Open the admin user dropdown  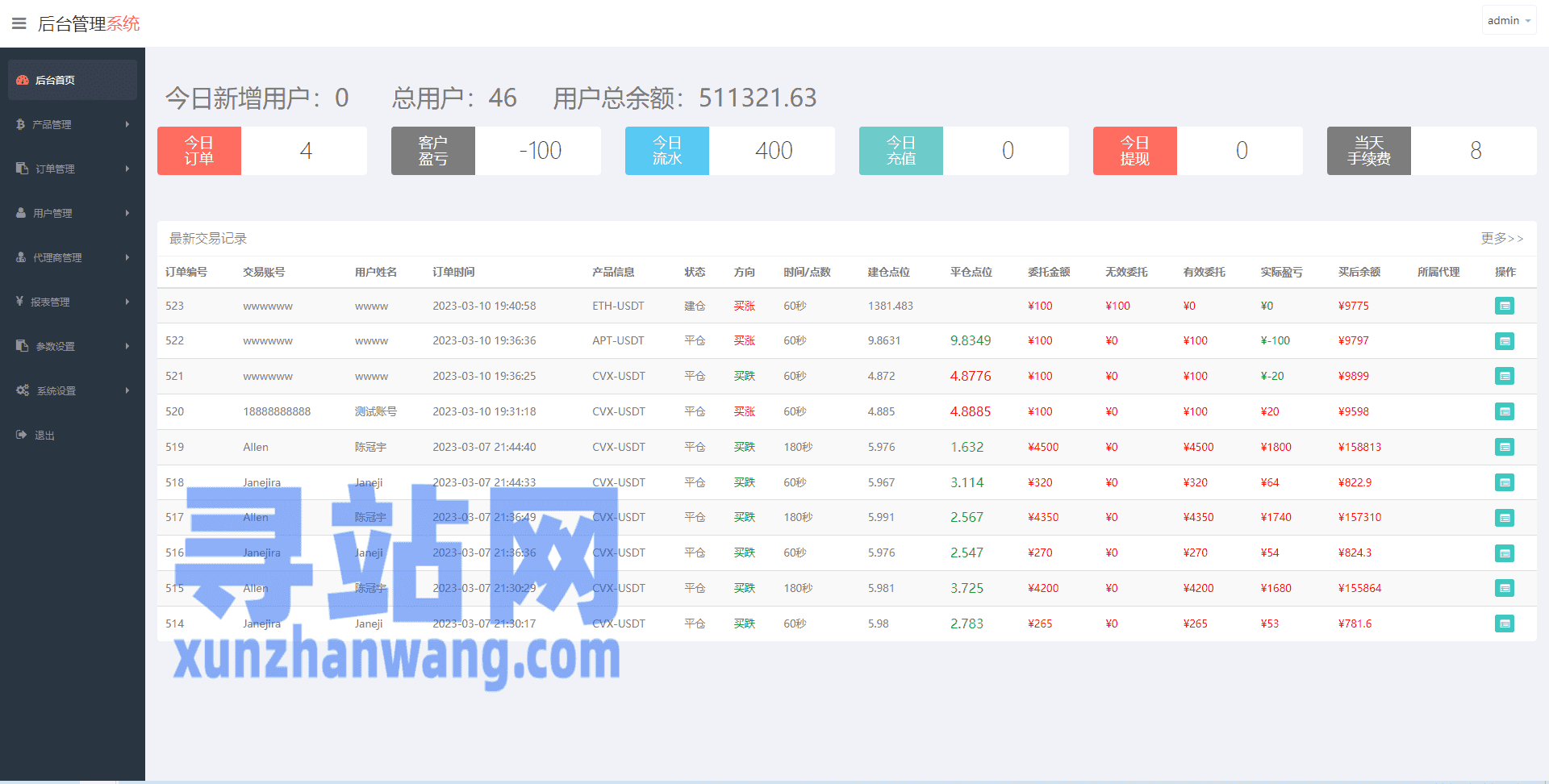coord(1508,21)
